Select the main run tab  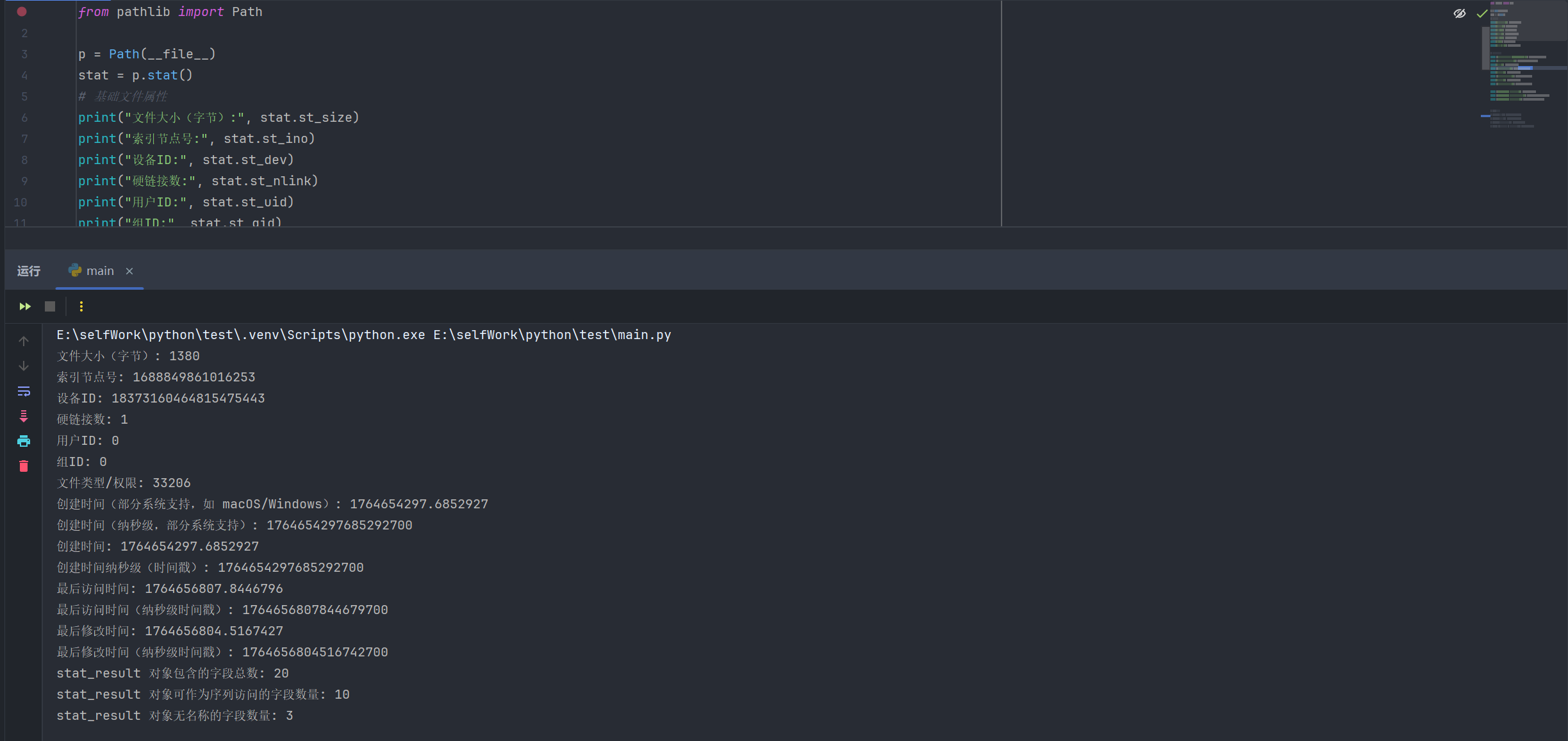[99, 271]
